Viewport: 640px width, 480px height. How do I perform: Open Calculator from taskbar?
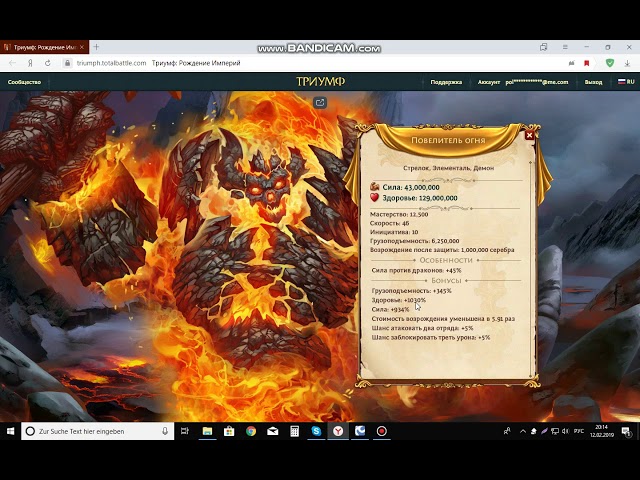click(294, 431)
